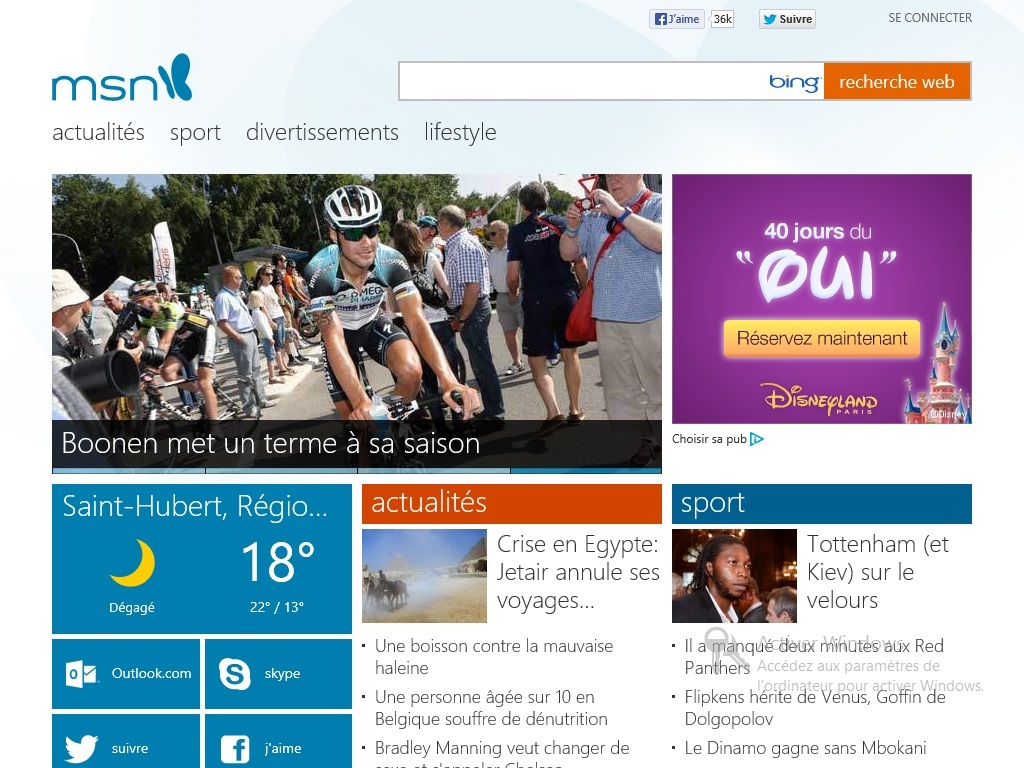Open the lifestyle navigation menu
Screen dimensions: 1024x768
tap(460, 132)
